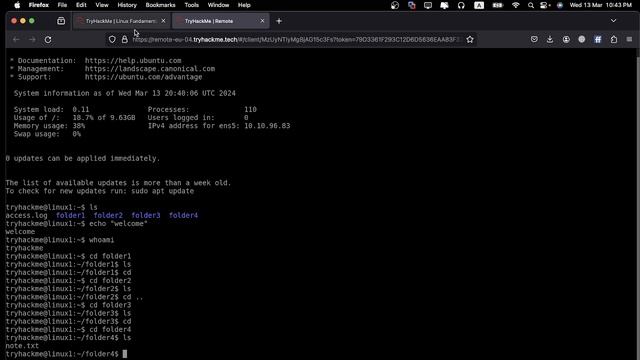Click the note.txt file name
Image resolution: width=640 pixels, height=360 pixels.
pos(22,346)
